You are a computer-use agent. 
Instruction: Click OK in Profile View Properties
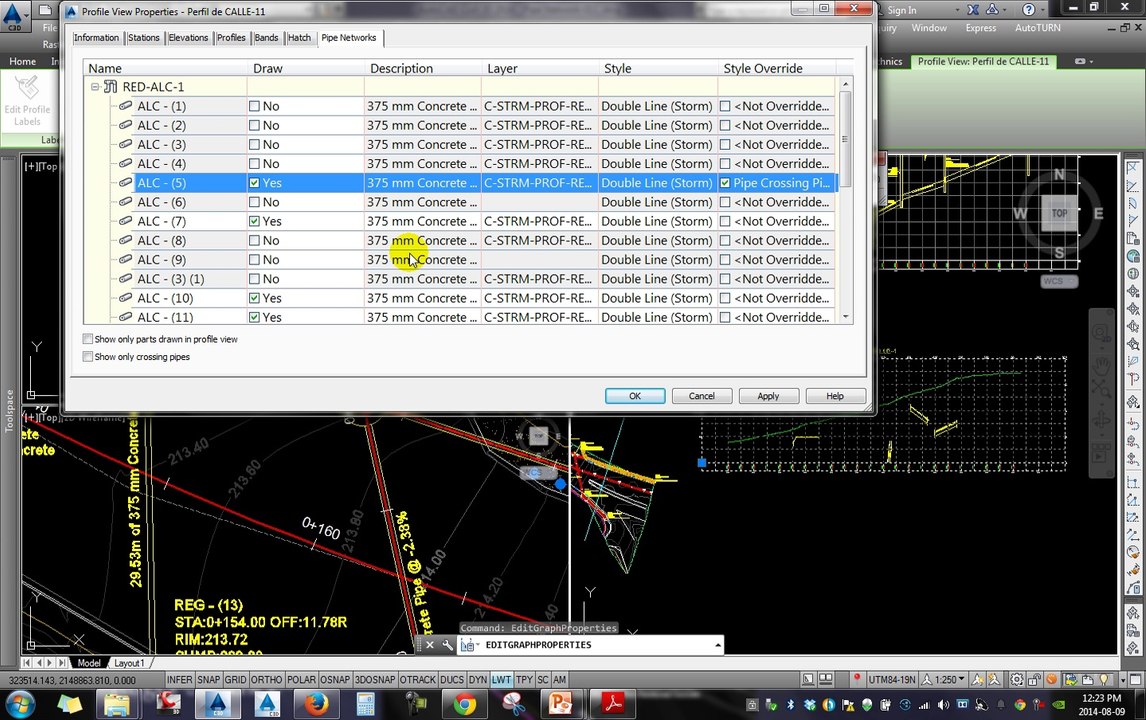[x=635, y=396]
